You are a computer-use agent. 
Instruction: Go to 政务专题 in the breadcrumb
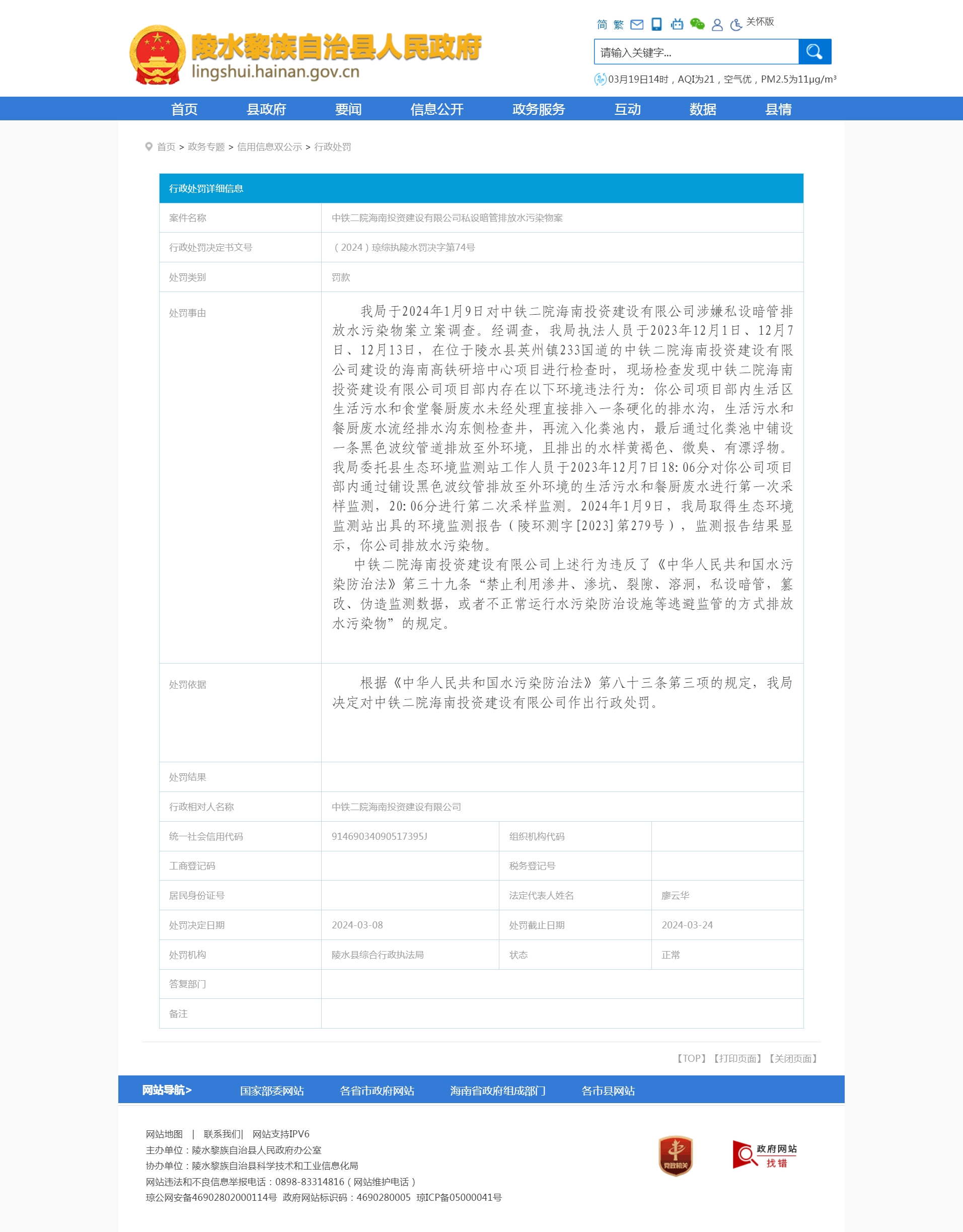coord(206,147)
